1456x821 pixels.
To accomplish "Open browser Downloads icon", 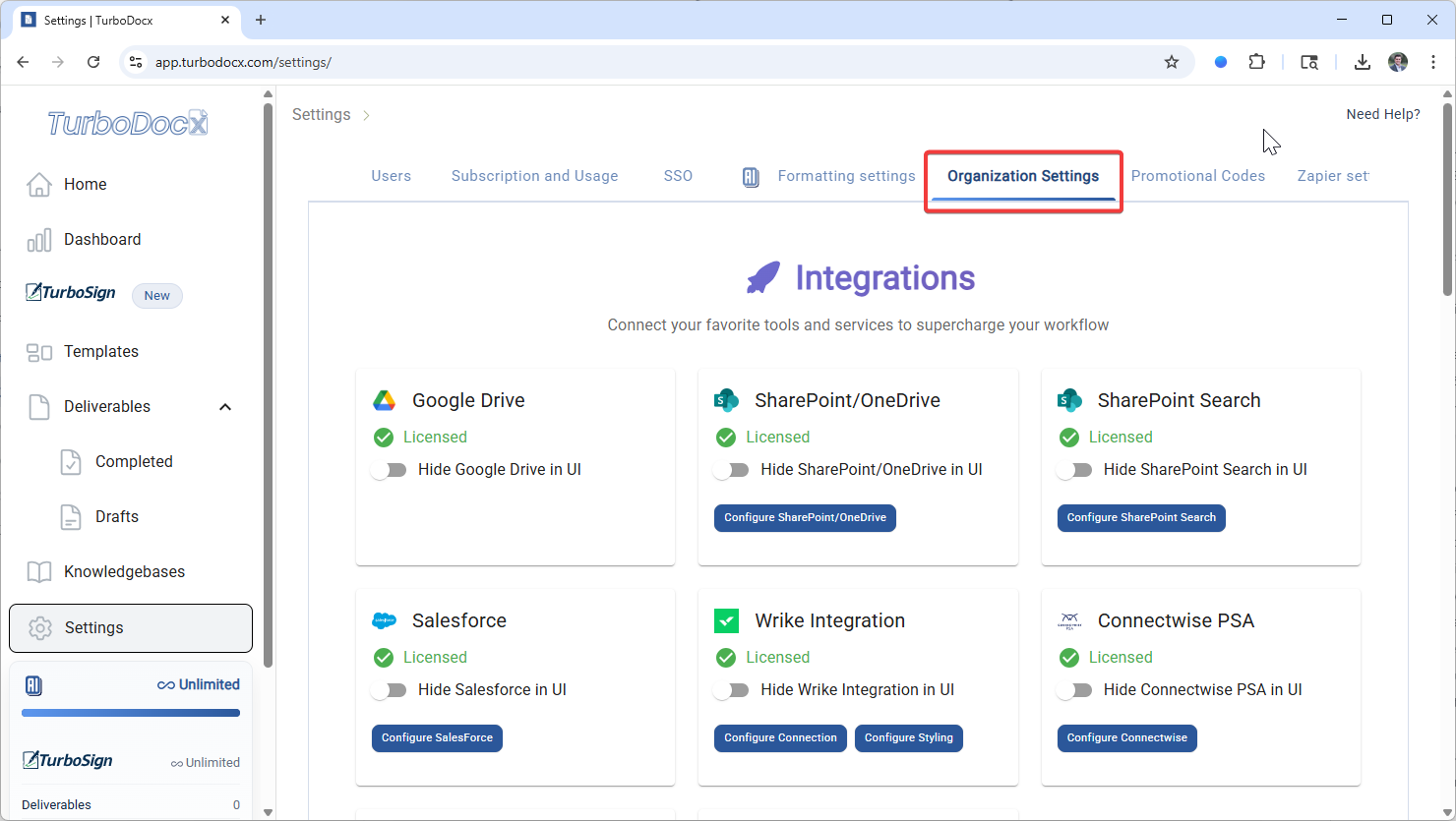I will point(1363,62).
